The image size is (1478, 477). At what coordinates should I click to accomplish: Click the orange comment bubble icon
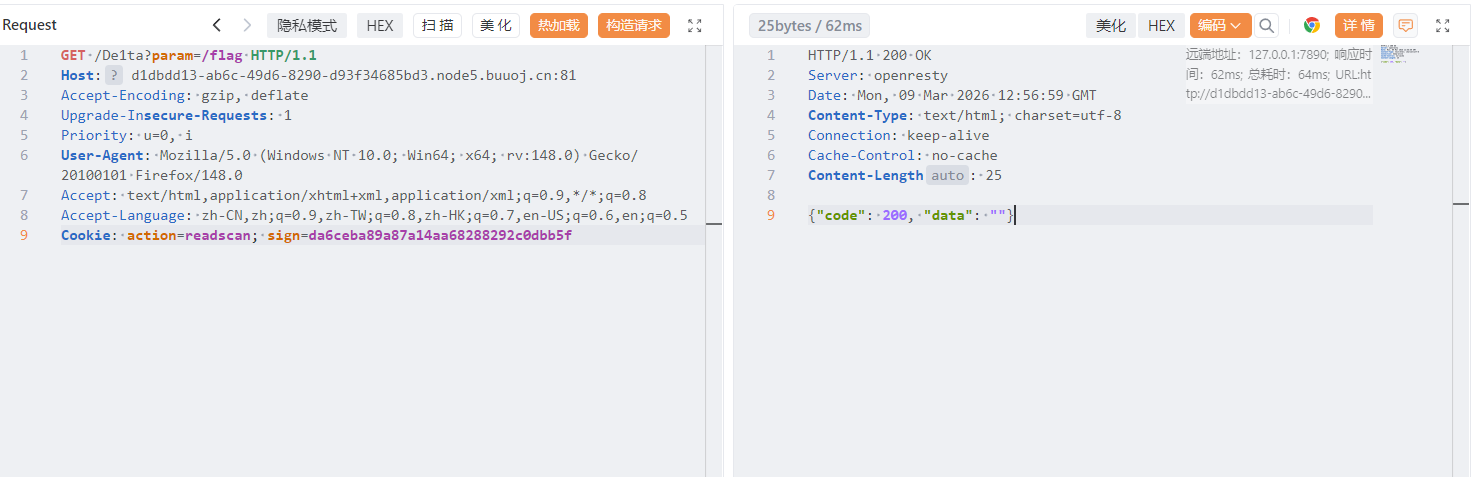click(x=1406, y=26)
